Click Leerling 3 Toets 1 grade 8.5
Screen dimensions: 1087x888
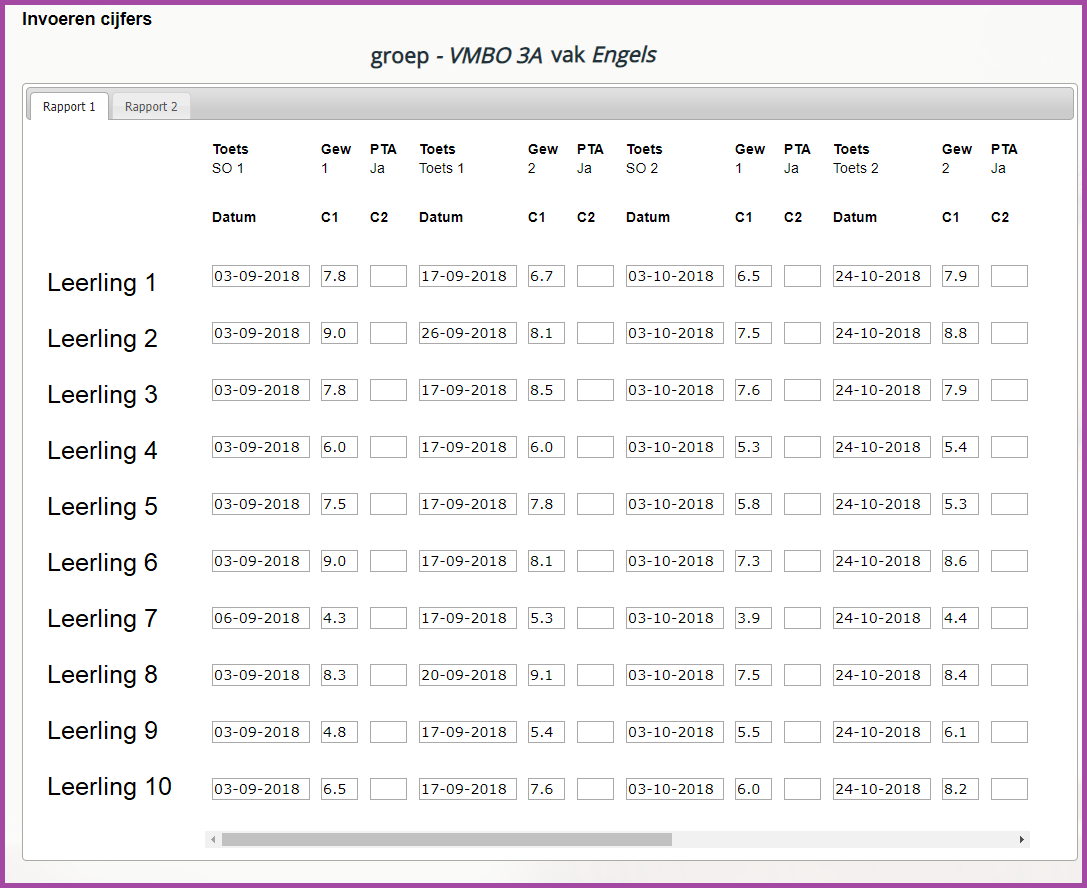[546, 390]
